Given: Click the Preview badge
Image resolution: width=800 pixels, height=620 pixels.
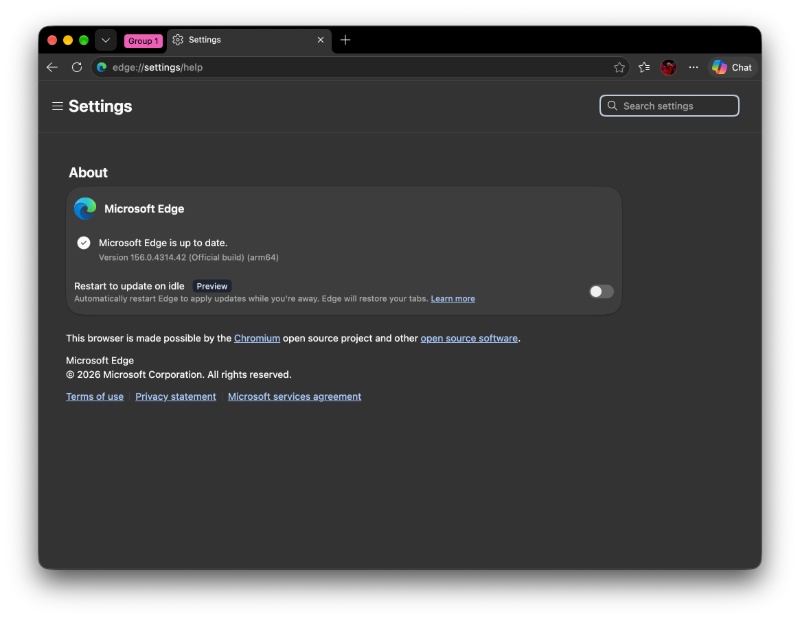Looking at the screenshot, I should pos(212,286).
